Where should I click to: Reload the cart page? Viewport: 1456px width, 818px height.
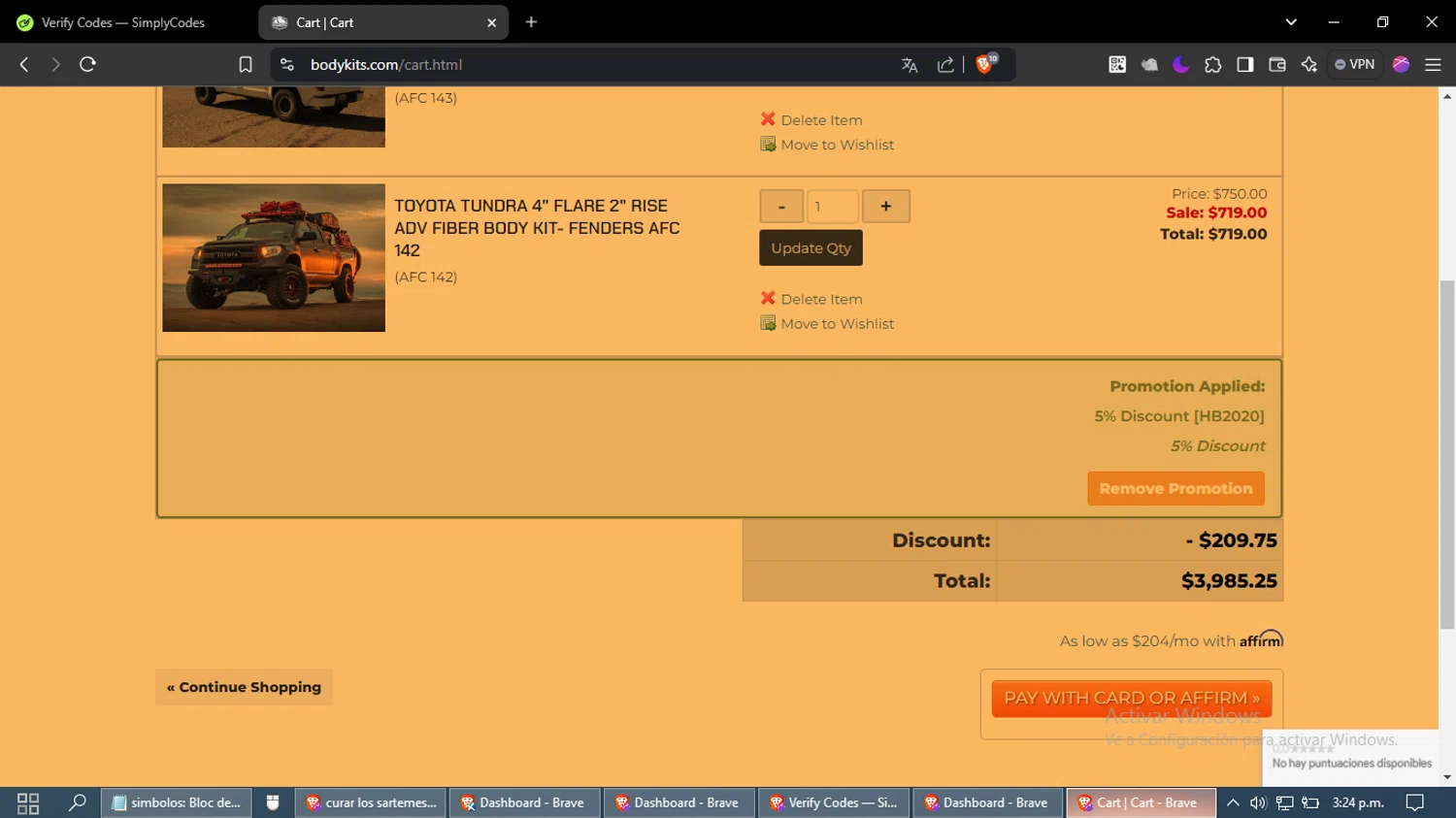point(87,64)
